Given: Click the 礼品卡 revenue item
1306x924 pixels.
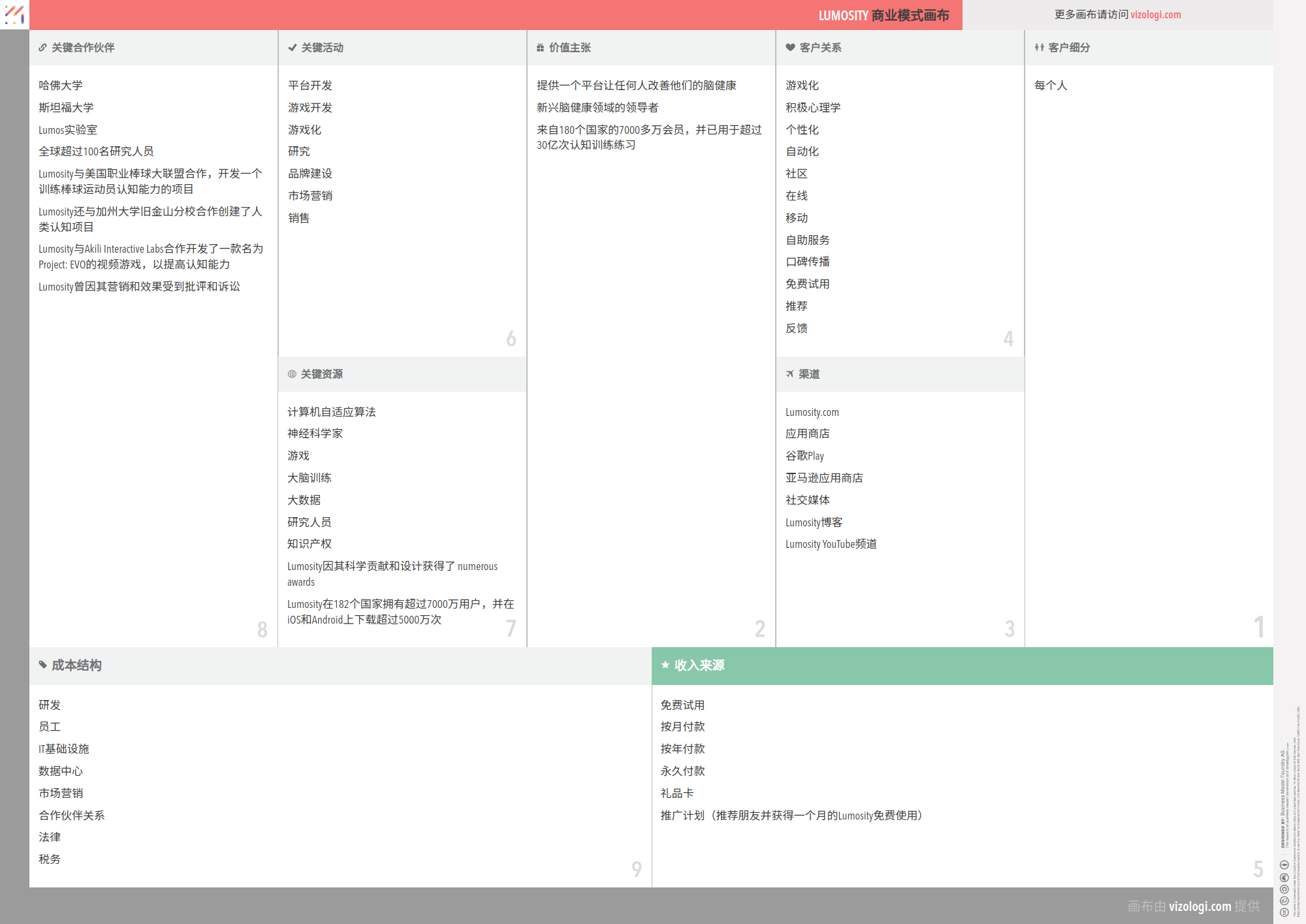Looking at the screenshot, I should click(677, 793).
